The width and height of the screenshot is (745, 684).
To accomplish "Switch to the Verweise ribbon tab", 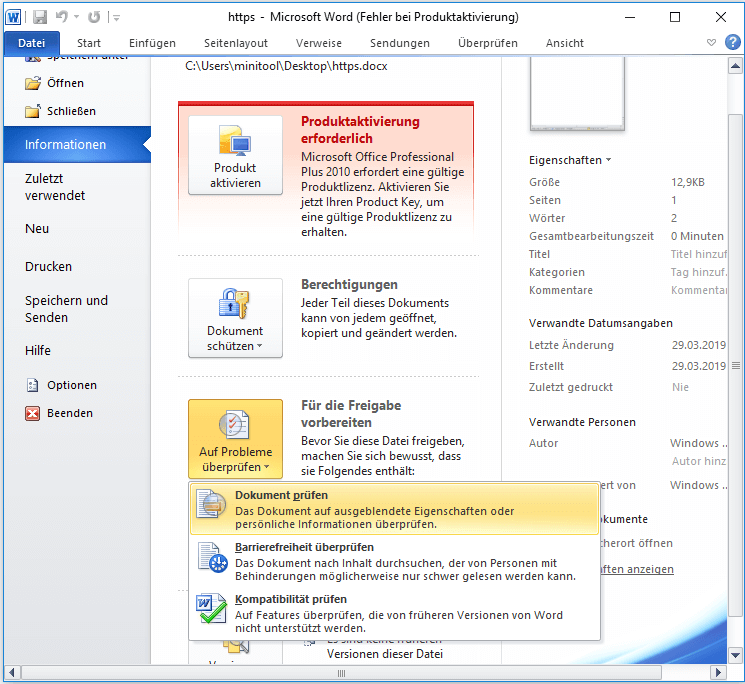I will click(318, 43).
